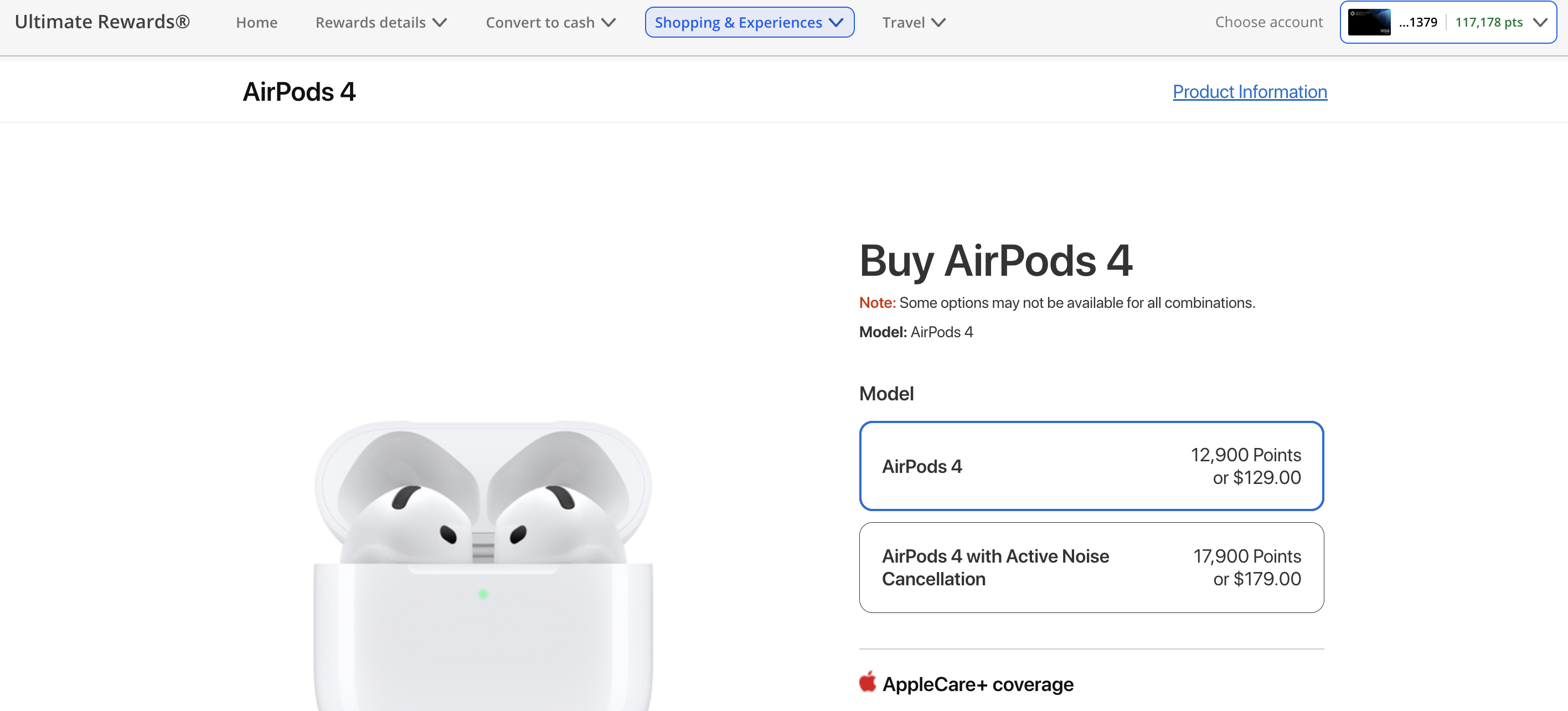Go to the Home tab

pos(256,23)
